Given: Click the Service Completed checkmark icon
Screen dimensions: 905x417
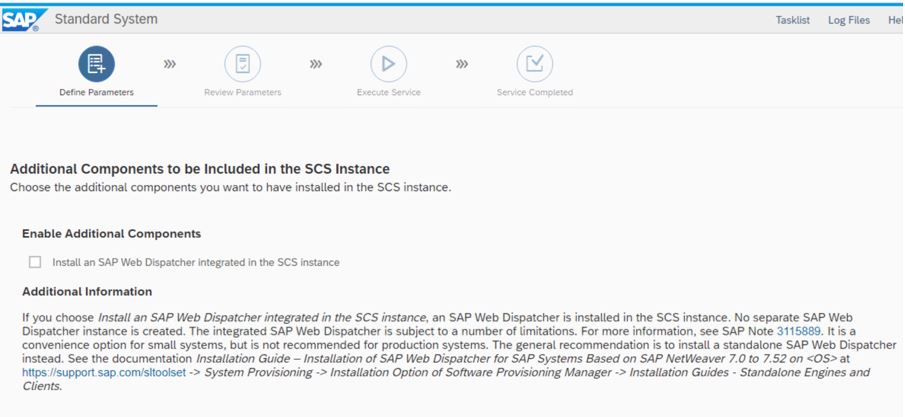Looking at the screenshot, I should click(534, 64).
